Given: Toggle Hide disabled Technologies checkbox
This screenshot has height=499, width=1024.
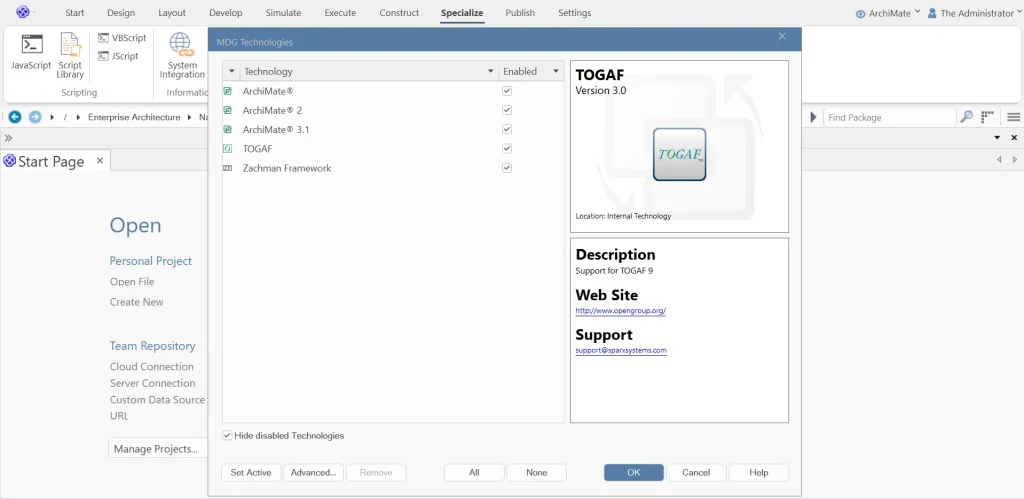Looking at the screenshot, I should 227,435.
